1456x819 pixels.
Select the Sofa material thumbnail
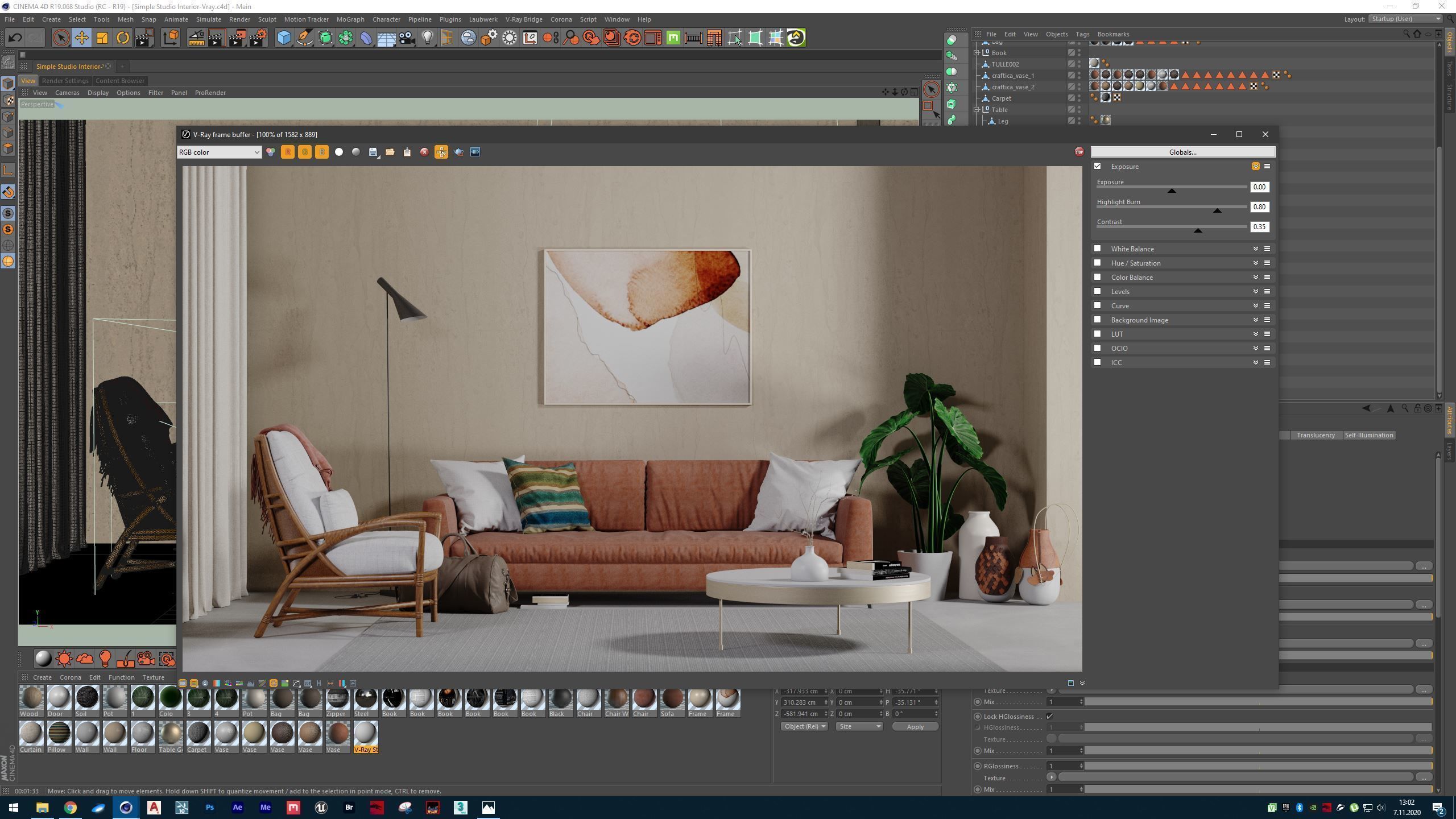click(672, 702)
